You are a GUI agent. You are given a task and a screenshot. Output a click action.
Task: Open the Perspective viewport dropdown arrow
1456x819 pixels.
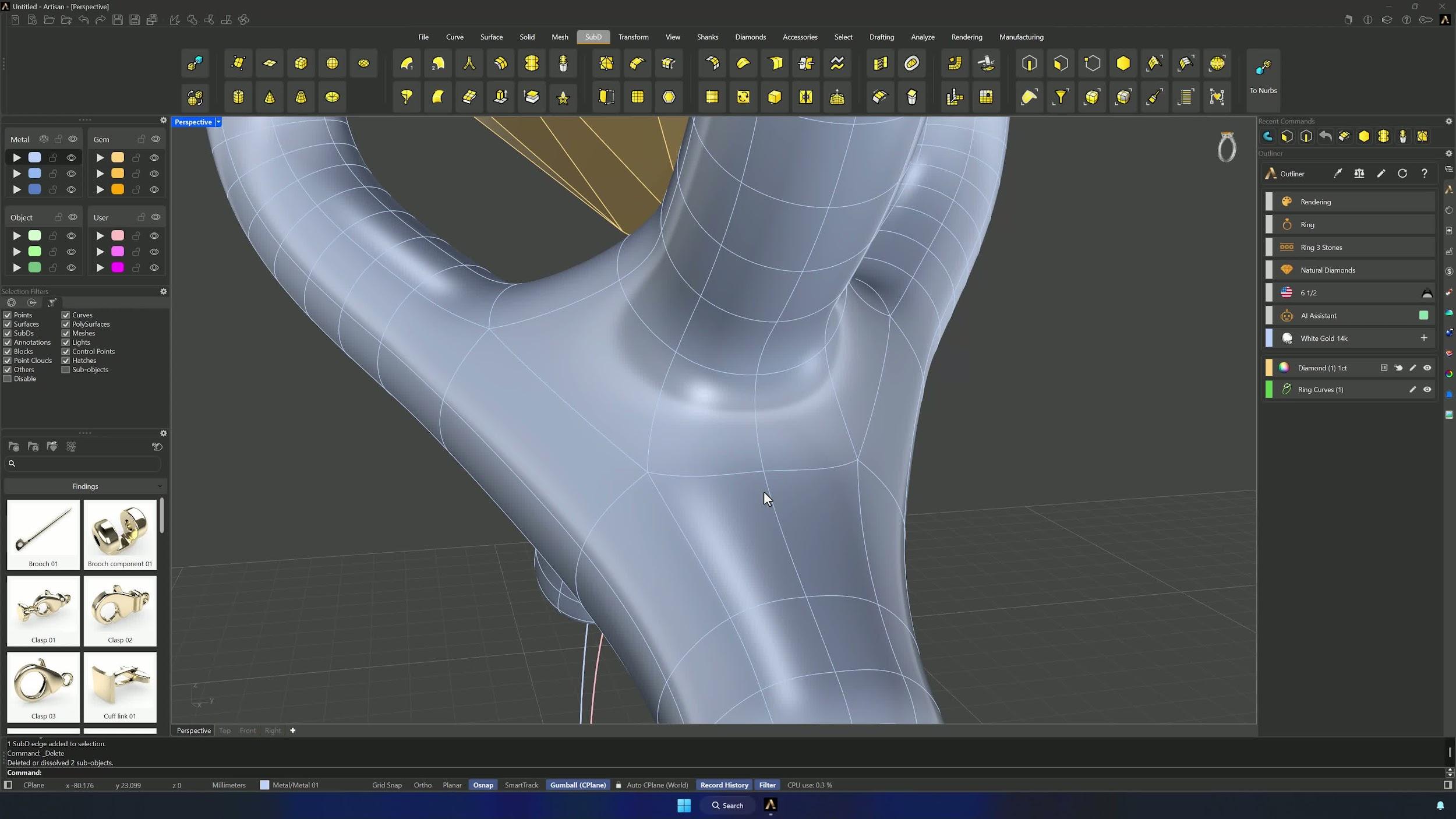tap(218, 122)
